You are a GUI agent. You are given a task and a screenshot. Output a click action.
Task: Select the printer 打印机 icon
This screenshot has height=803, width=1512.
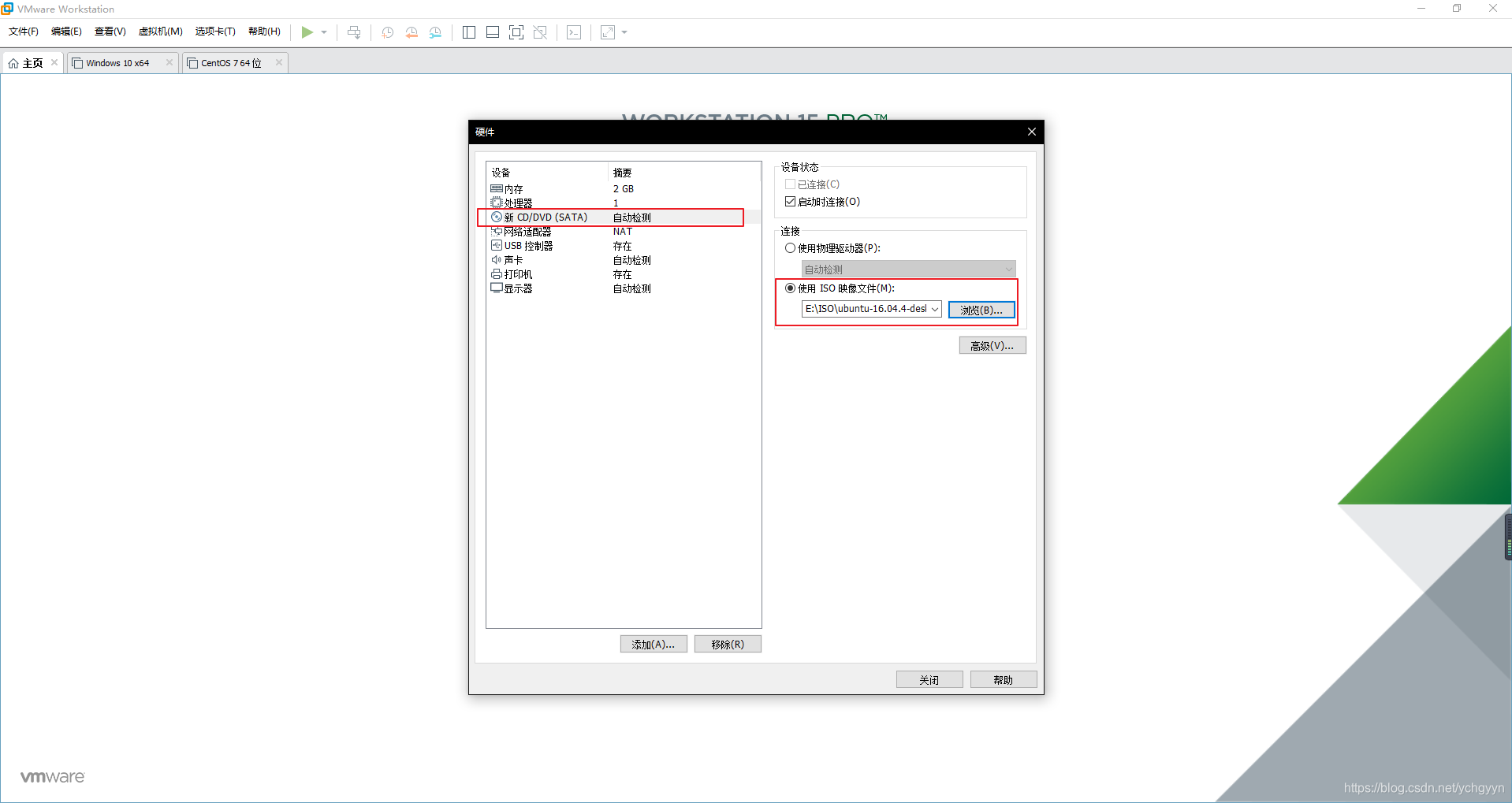(x=497, y=273)
